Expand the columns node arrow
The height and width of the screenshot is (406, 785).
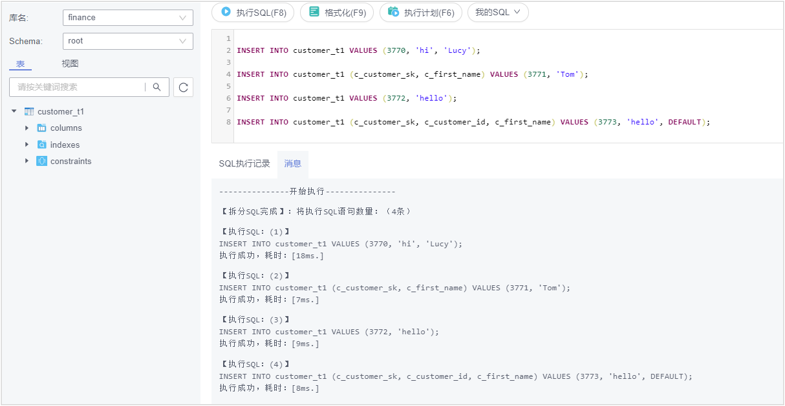(x=27, y=128)
